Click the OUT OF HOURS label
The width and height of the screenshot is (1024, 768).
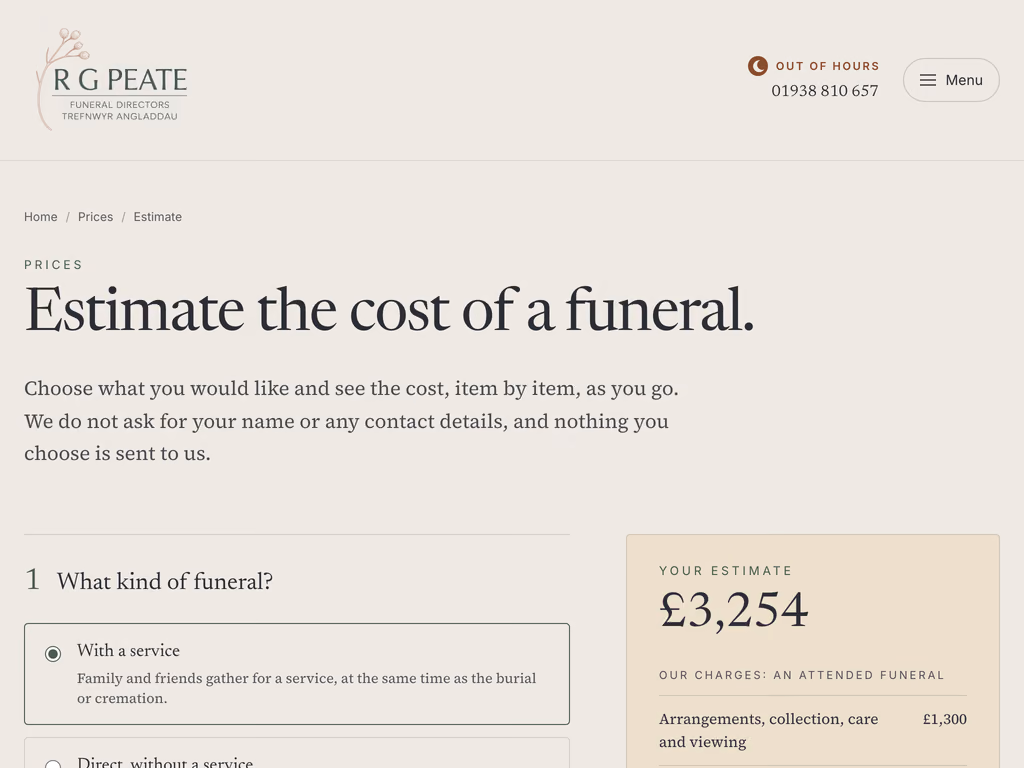coord(827,66)
